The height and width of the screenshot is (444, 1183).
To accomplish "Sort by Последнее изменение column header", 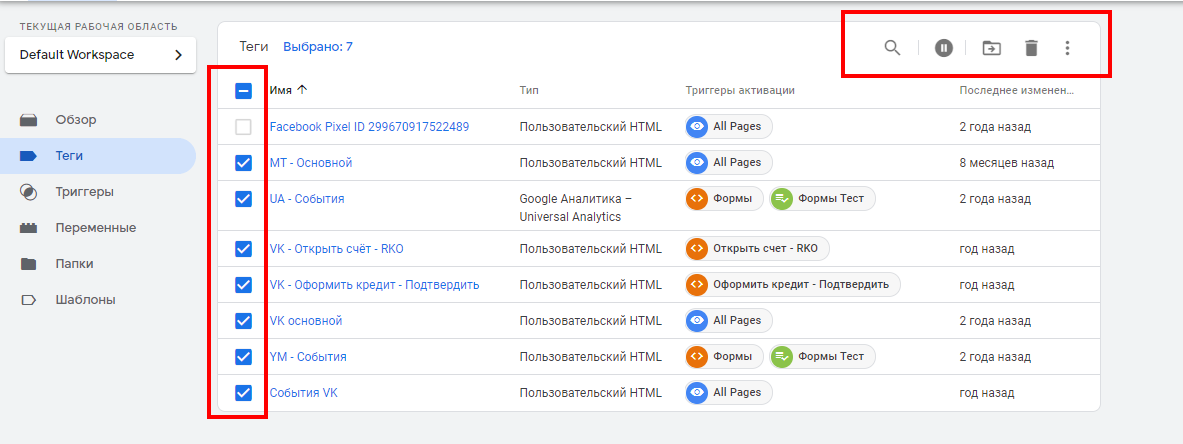I will click(1016, 90).
